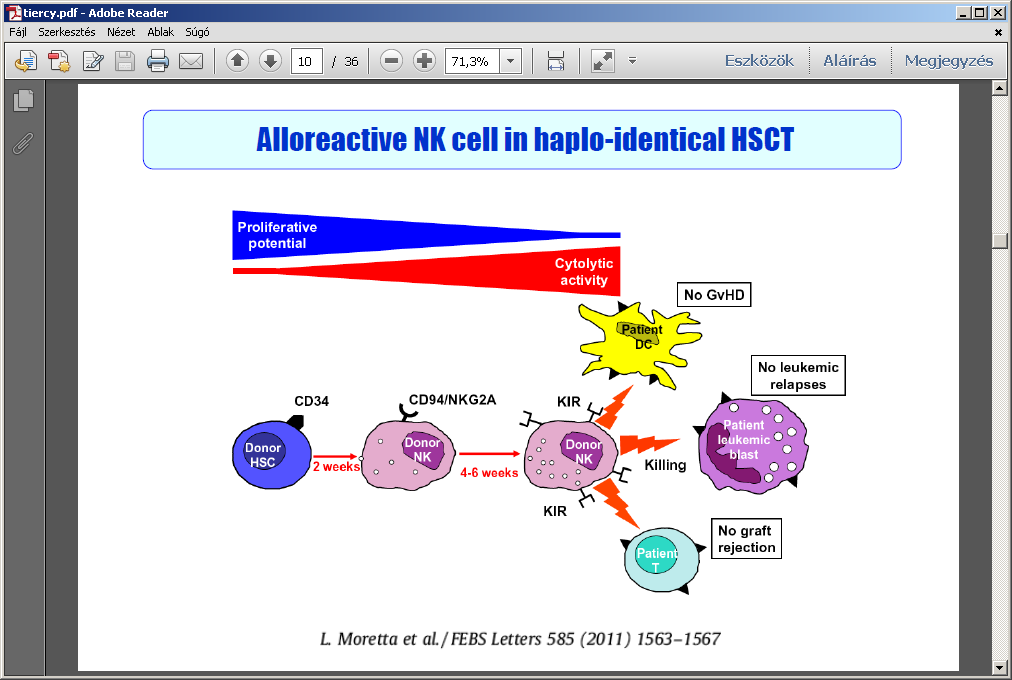1012x680 pixels.
Task: Maximize the Adobe Reader window
Action: point(980,12)
